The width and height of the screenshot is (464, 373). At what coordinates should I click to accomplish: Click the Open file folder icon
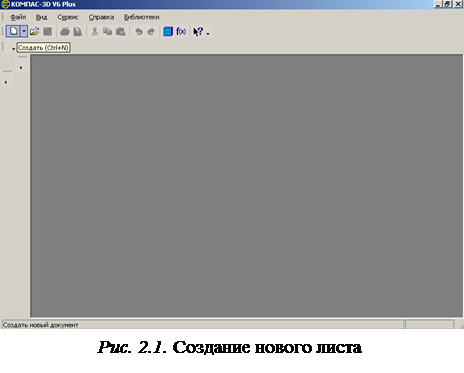(34, 32)
